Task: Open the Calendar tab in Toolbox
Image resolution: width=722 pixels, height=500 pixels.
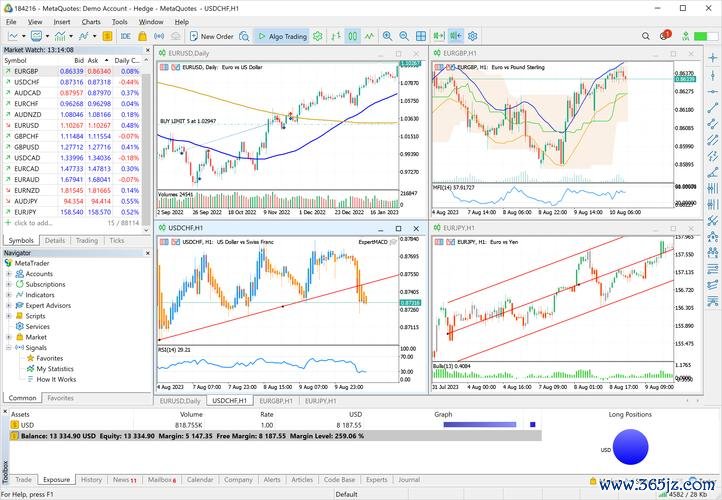Action: point(200,480)
